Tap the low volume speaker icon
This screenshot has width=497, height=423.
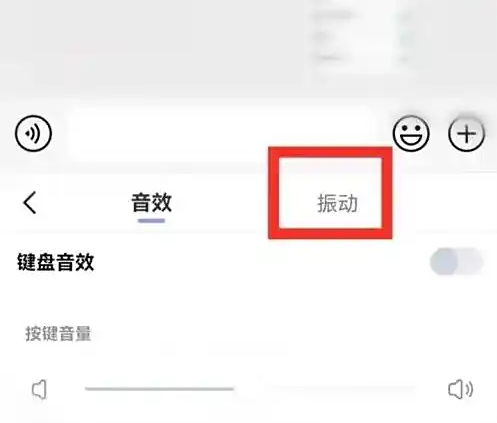click(39, 389)
